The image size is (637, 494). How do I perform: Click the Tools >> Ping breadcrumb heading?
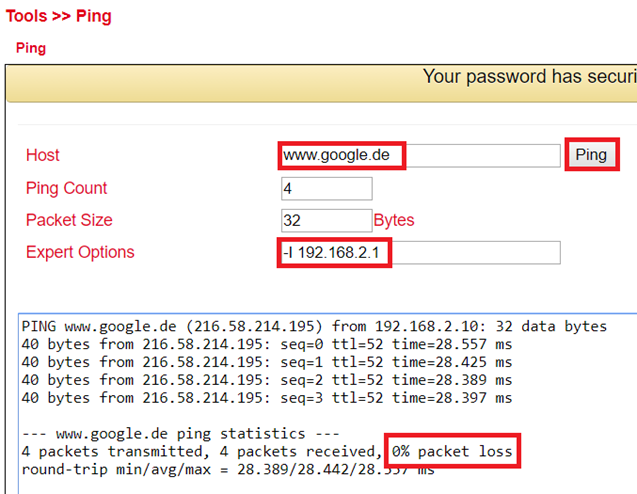pos(58,16)
